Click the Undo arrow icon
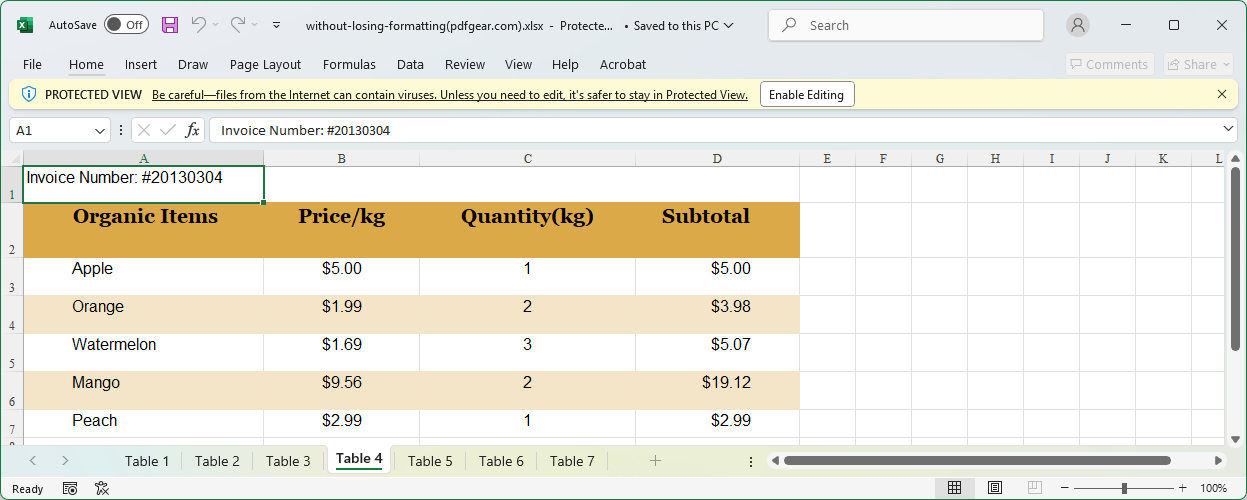 (198, 25)
